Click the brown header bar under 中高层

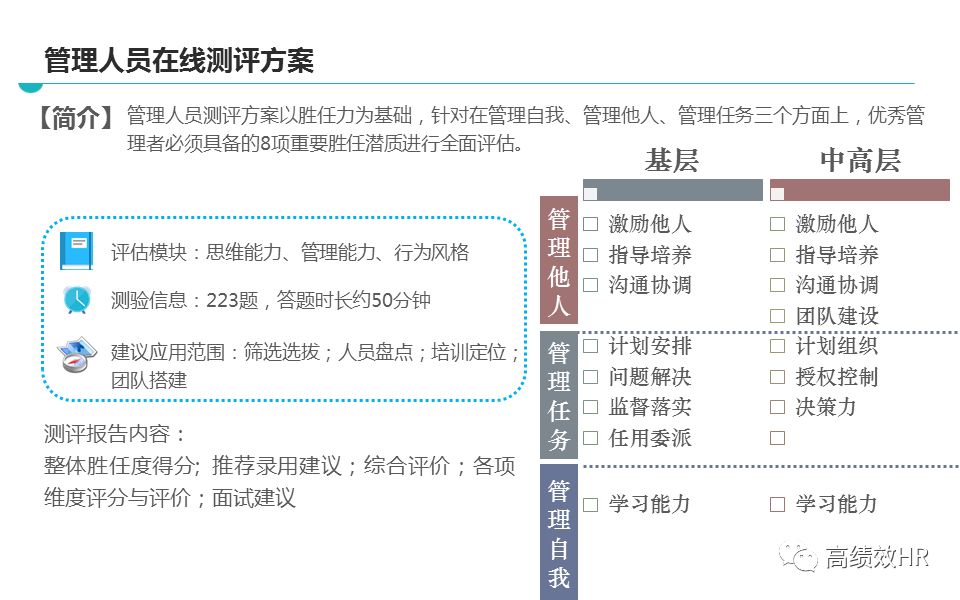860,190
